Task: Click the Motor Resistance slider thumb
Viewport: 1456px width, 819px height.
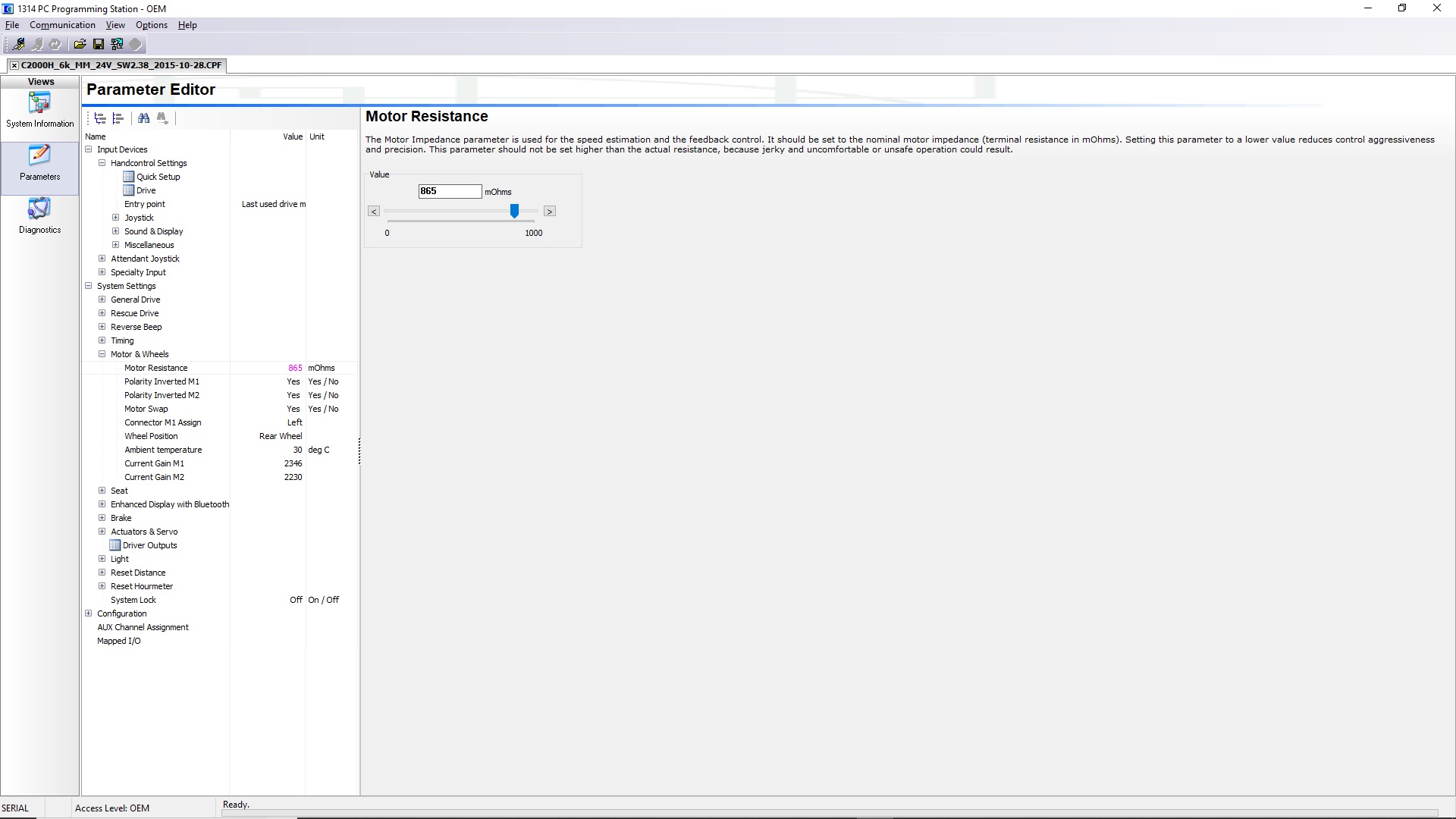Action: click(x=514, y=211)
